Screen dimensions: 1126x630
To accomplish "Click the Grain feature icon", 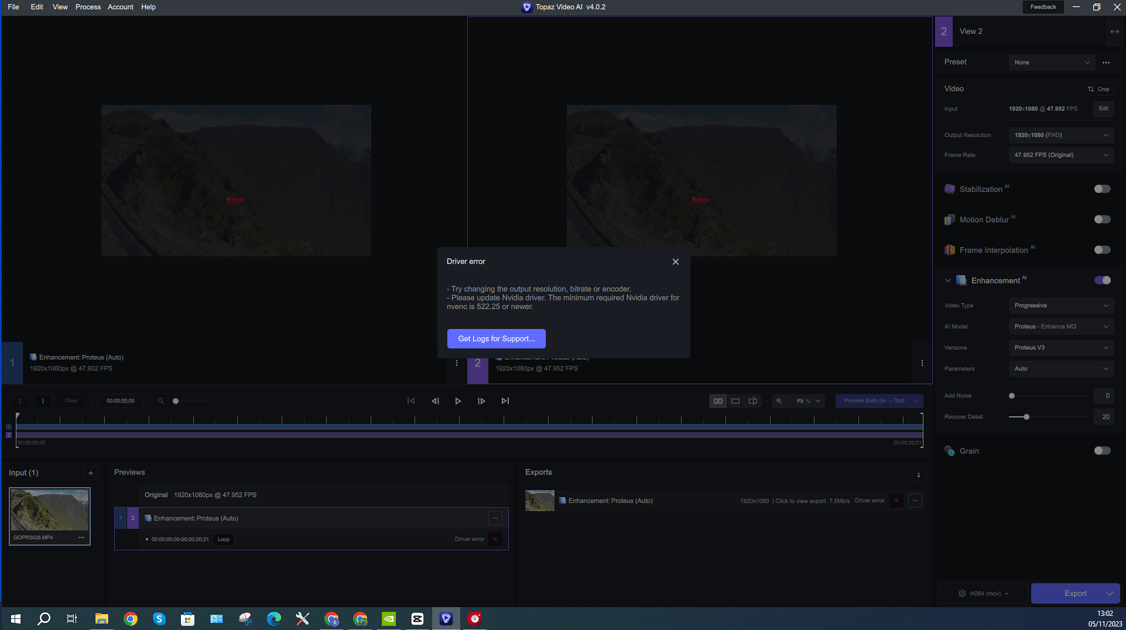I will click(x=949, y=450).
